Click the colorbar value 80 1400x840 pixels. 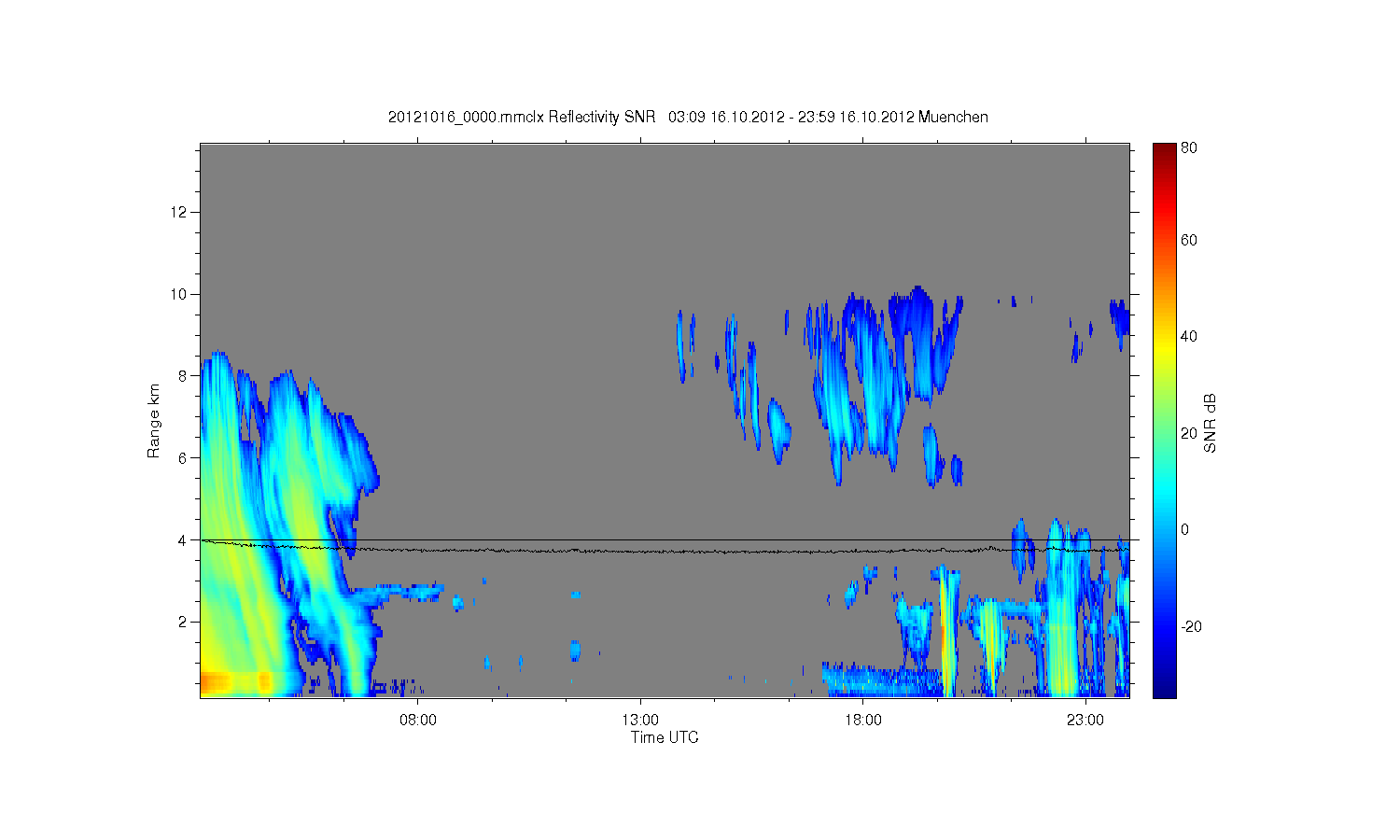pyautogui.click(x=1189, y=148)
